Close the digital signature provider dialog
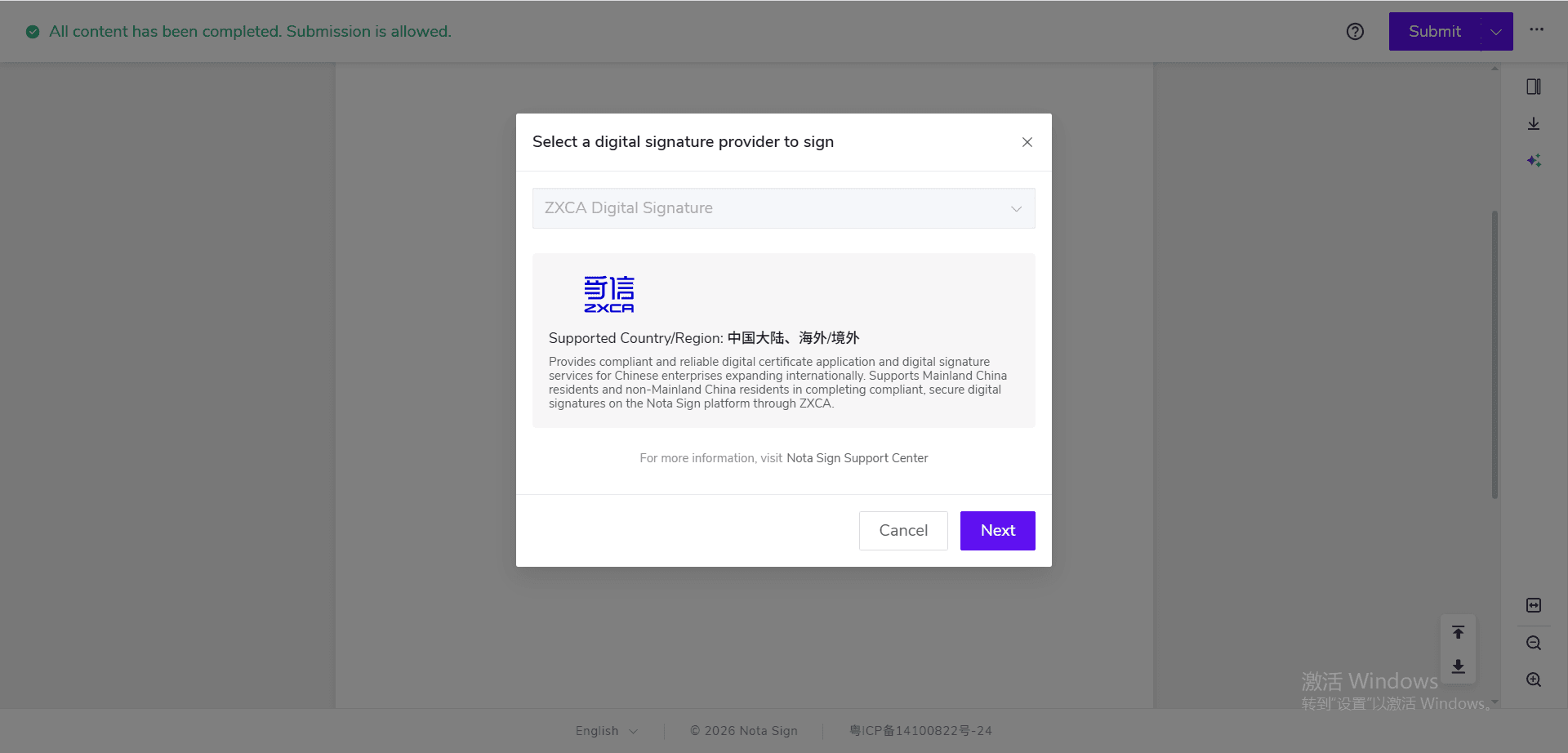Viewport: 1568px width, 753px height. tap(1027, 142)
